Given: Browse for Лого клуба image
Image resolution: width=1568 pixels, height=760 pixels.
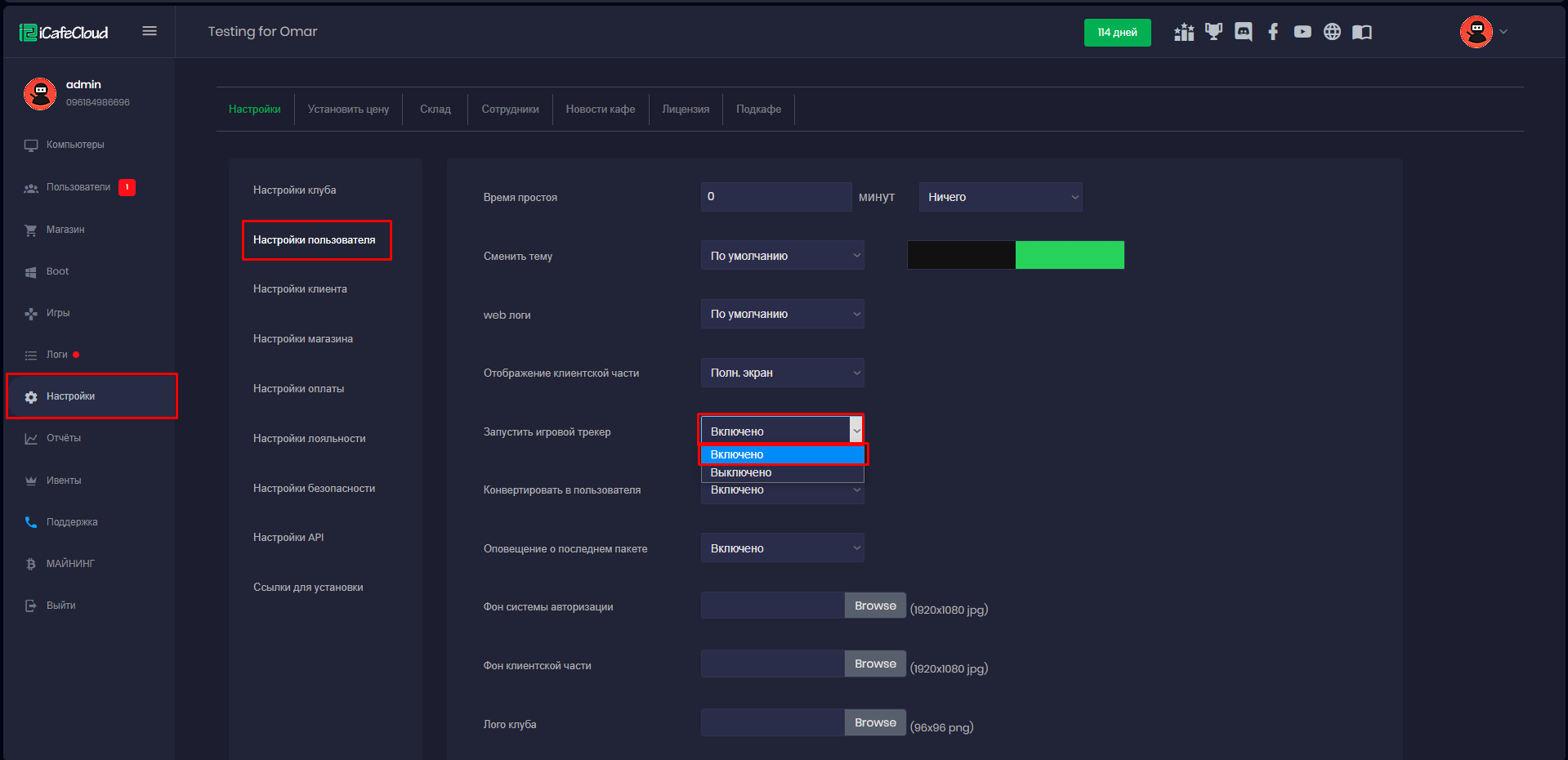Looking at the screenshot, I should pyautogui.click(x=875, y=722).
